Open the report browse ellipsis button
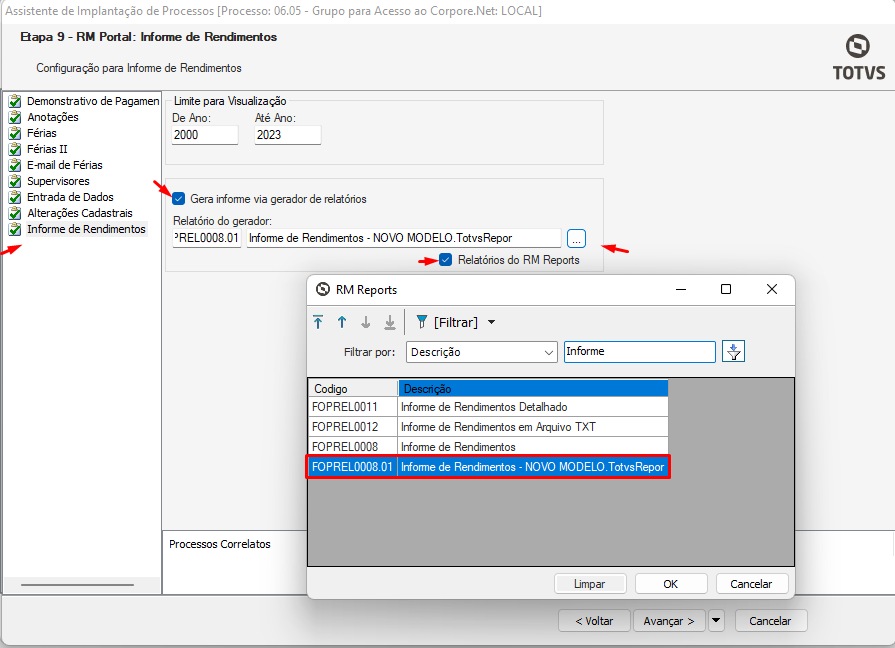 (576, 237)
